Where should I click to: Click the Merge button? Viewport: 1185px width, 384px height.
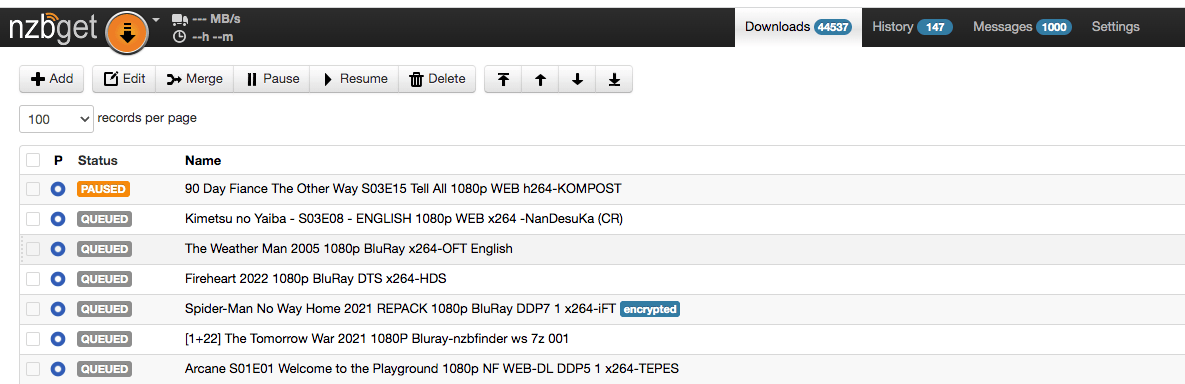pyautogui.click(x=194, y=79)
